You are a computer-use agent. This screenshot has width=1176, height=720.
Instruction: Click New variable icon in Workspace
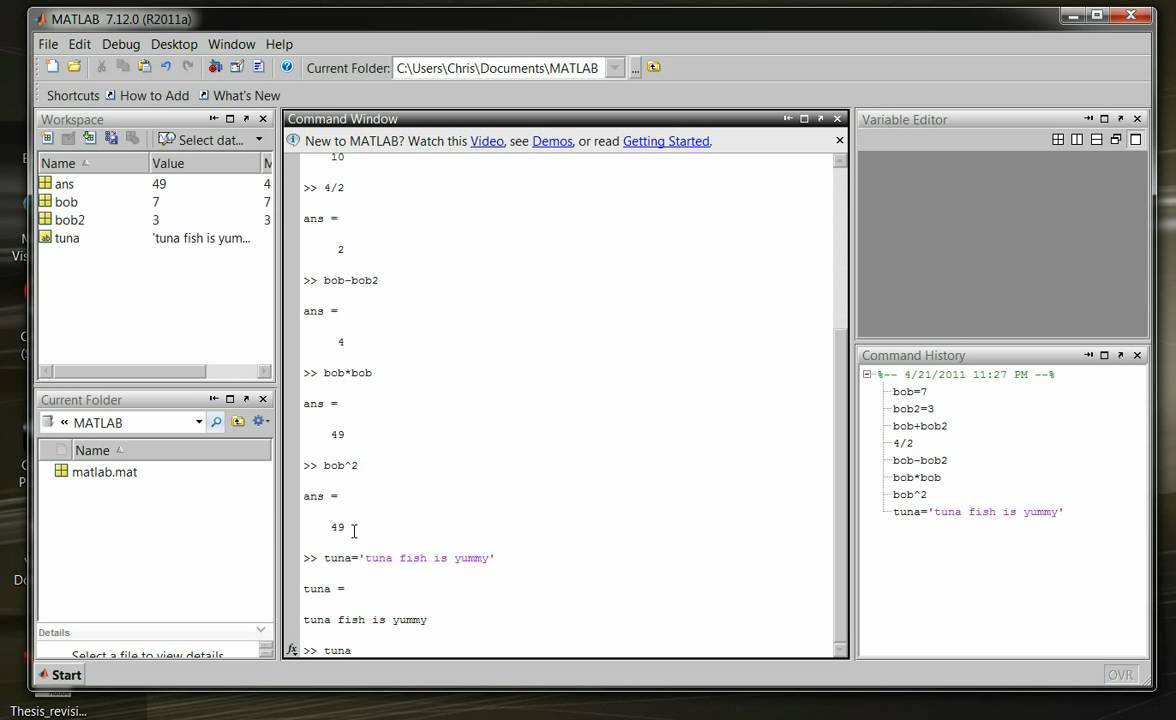click(x=46, y=138)
